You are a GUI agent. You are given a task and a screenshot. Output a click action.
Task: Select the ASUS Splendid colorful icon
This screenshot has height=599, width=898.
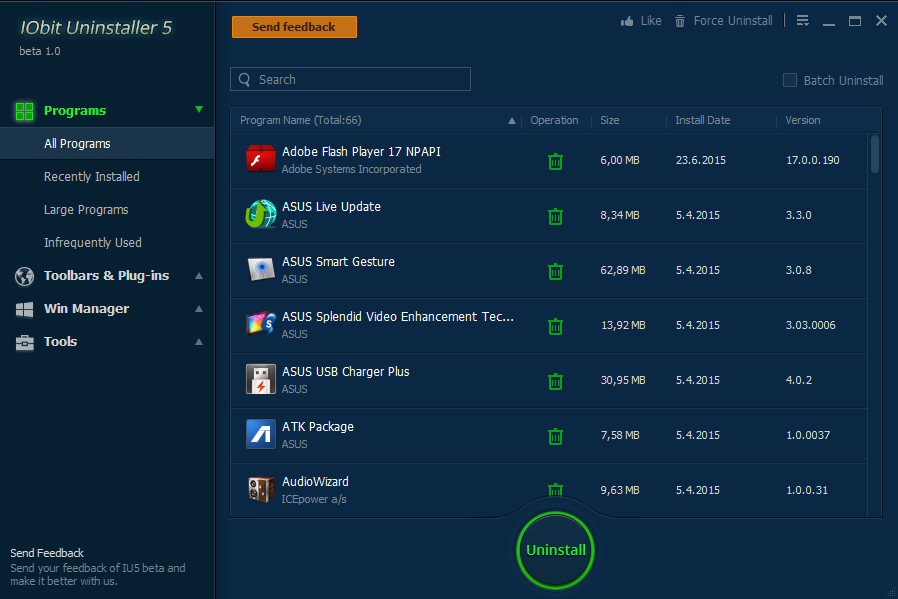261,324
